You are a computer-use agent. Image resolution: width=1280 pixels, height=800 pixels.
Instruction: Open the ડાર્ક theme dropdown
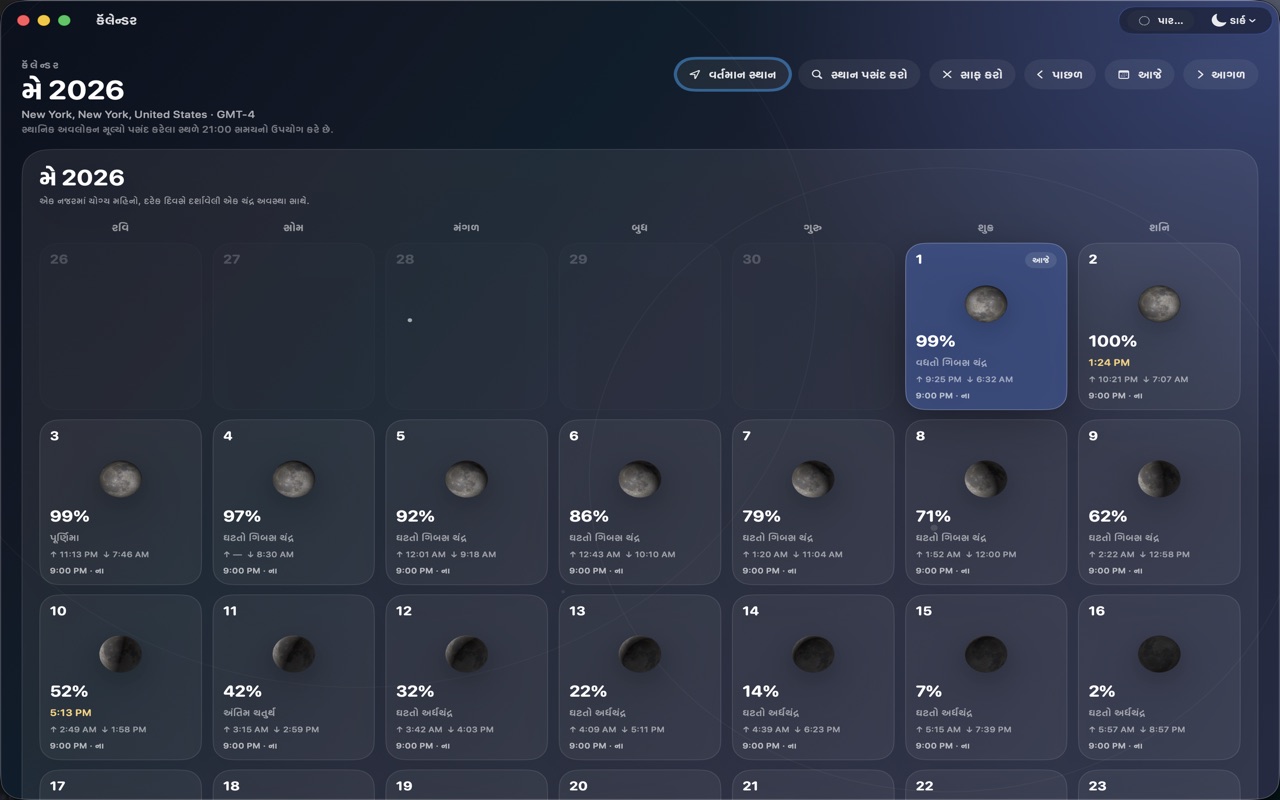coord(1233,20)
